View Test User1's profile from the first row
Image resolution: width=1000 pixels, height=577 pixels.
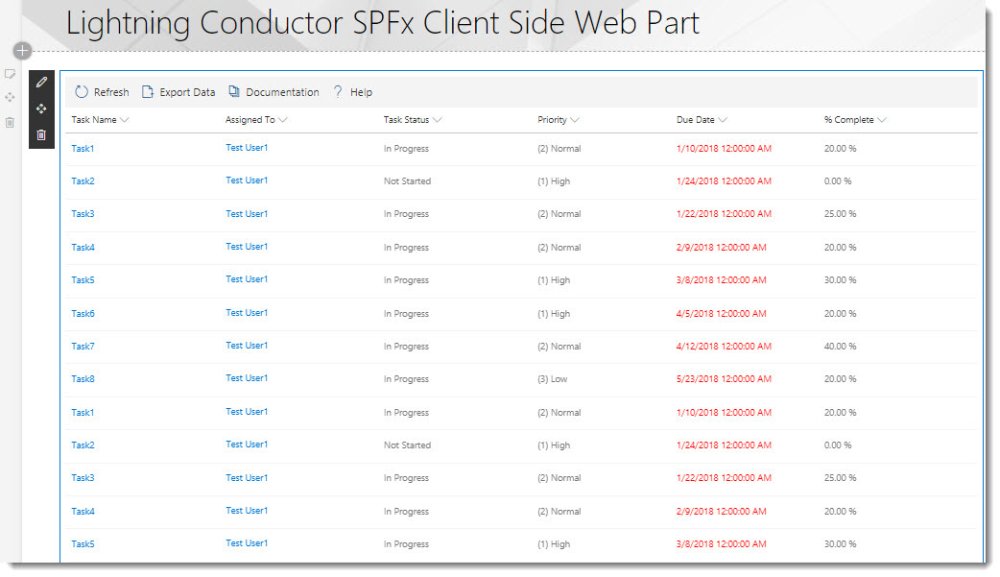pyautogui.click(x=246, y=148)
